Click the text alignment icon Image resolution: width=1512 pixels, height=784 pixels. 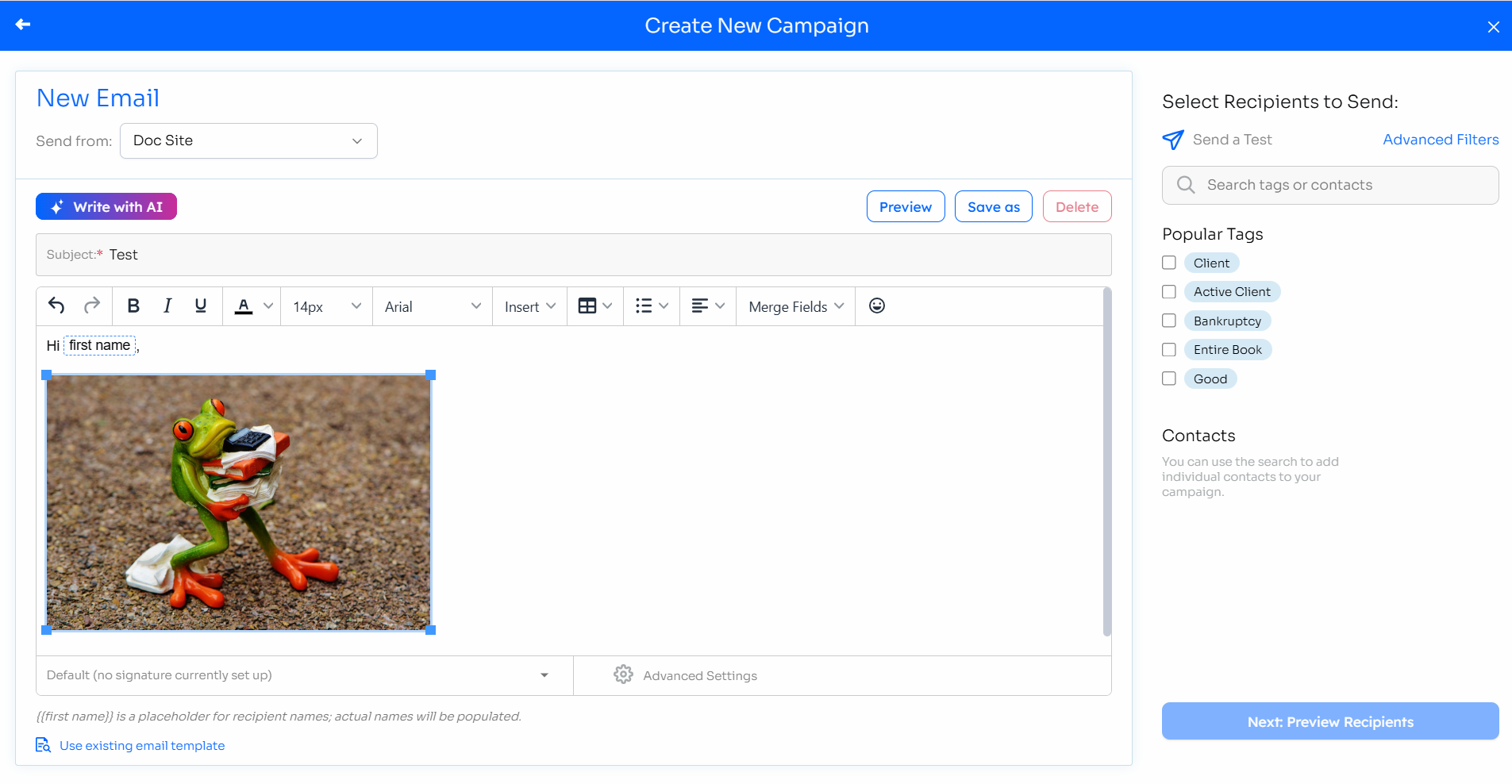point(700,306)
